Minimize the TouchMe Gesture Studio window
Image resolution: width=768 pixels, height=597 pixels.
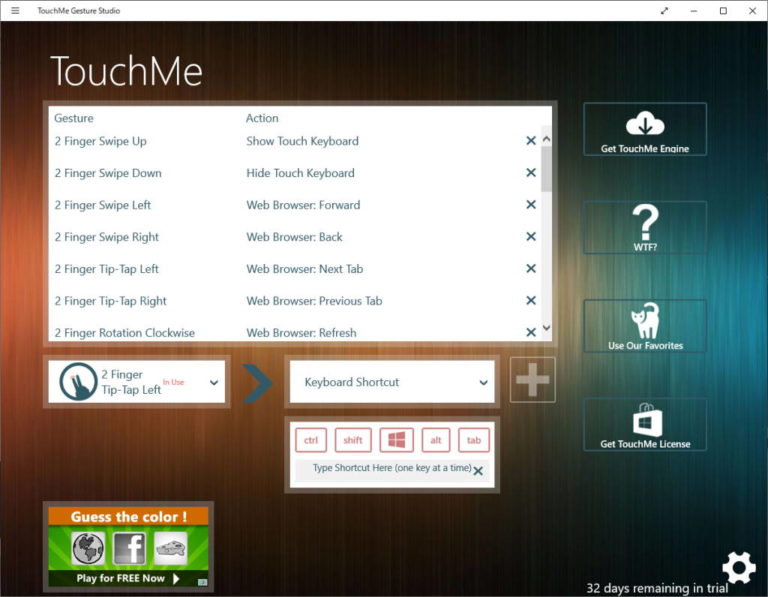point(694,11)
